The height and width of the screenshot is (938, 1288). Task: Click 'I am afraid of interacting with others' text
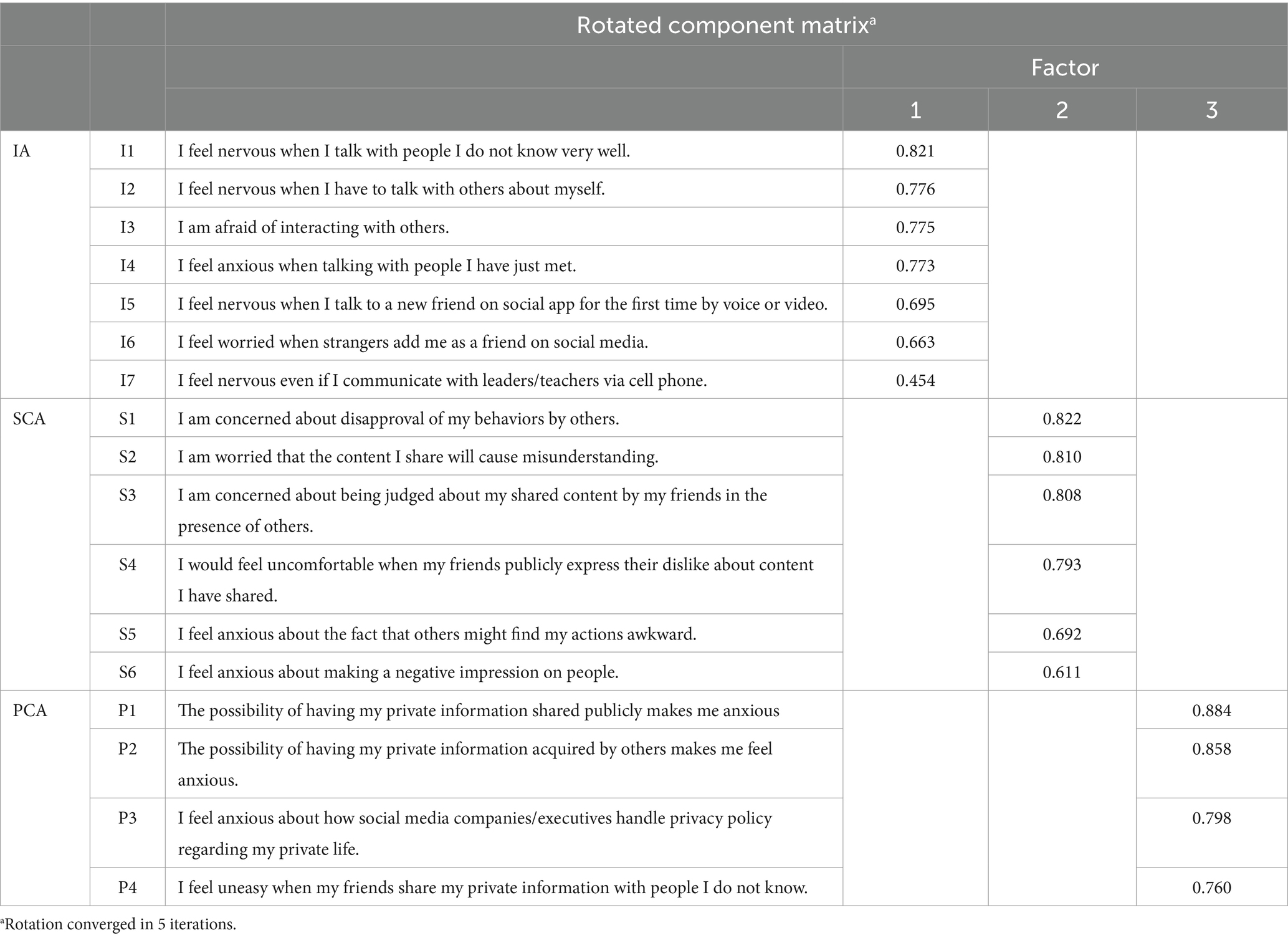click(x=313, y=227)
